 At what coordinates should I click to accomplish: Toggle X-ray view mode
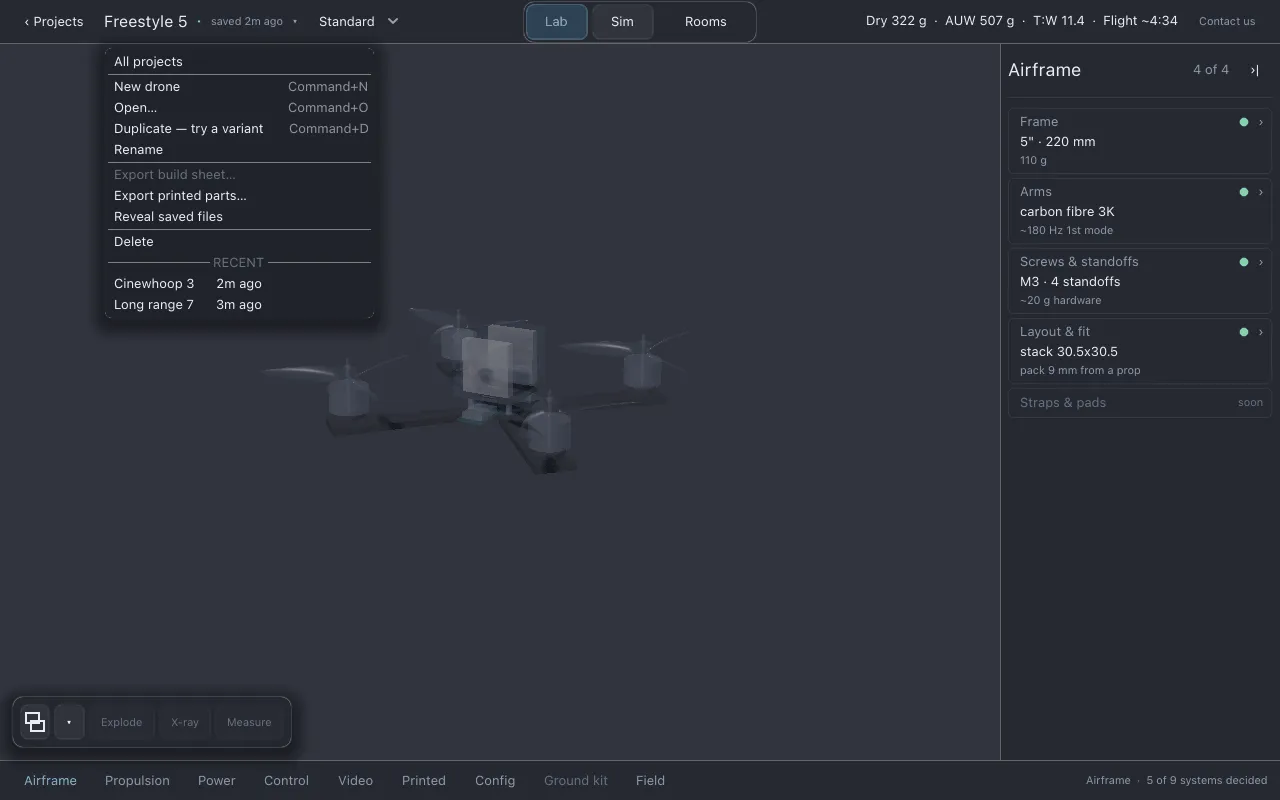click(x=185, y=722)
